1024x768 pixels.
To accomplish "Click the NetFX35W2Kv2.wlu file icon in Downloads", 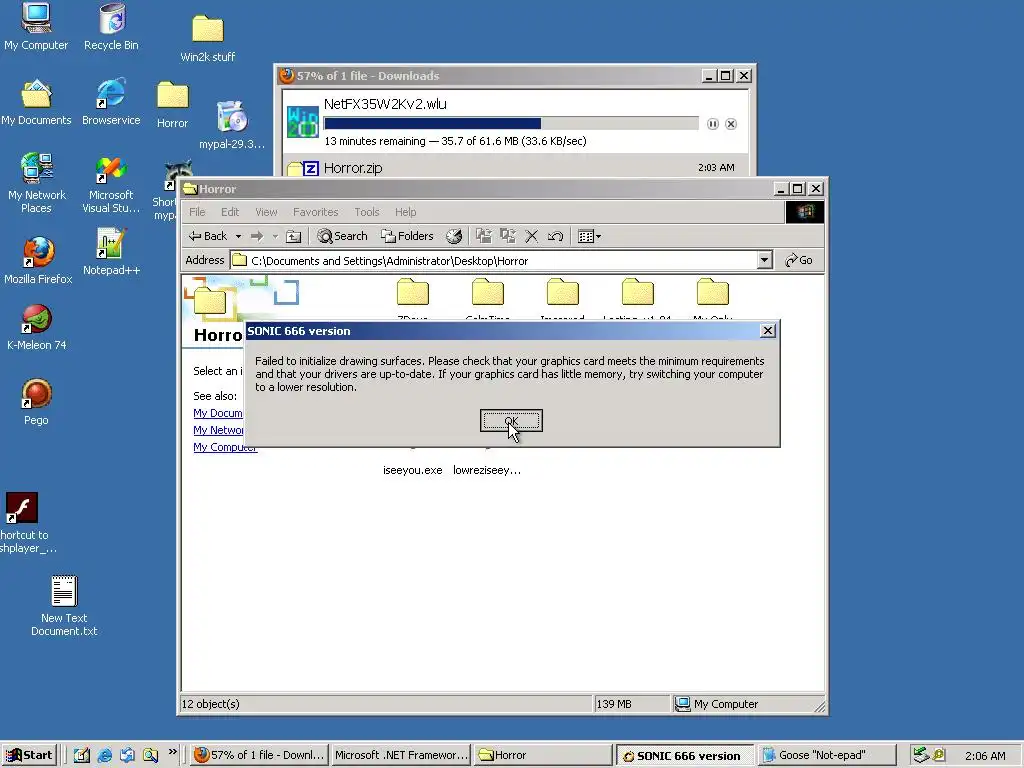I will [302, 122].
